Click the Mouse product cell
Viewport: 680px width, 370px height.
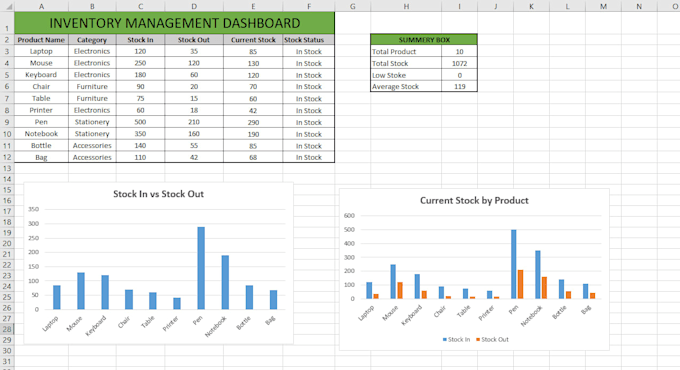coord(41,63)
